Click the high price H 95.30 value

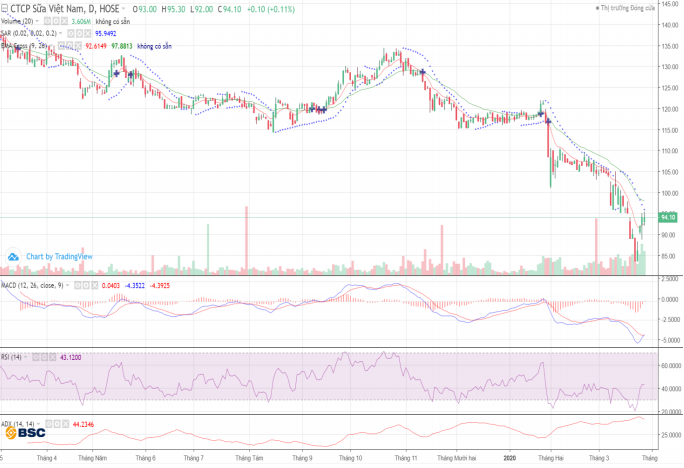(174, 9)
